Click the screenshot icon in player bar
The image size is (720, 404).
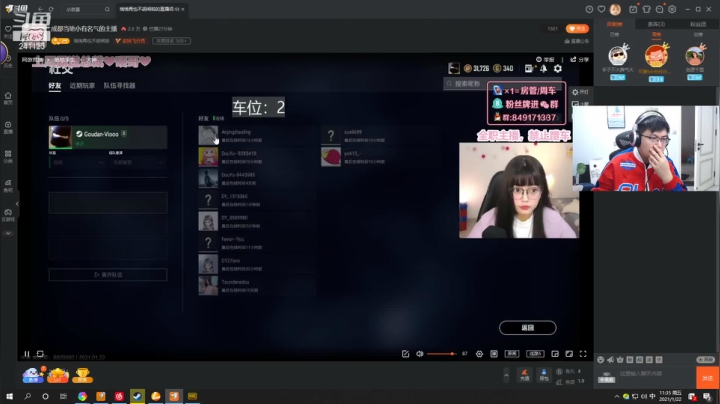494,354
